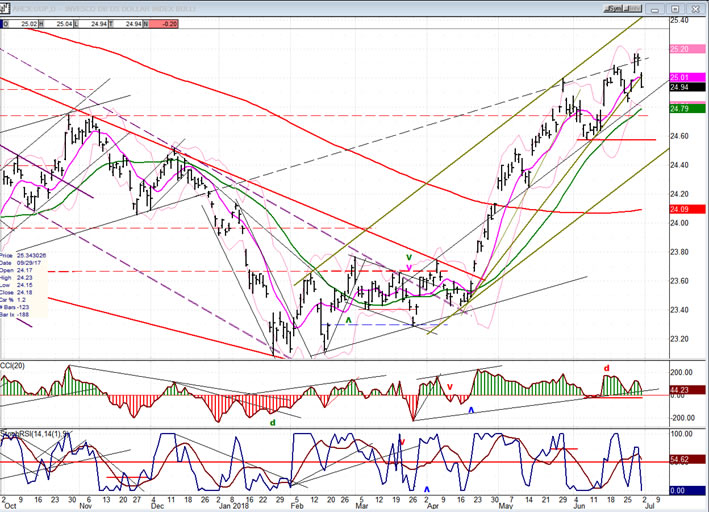Click the # Bars -123 row in data box
This screenshot has height=512, width=709.
tap(14, 307)
